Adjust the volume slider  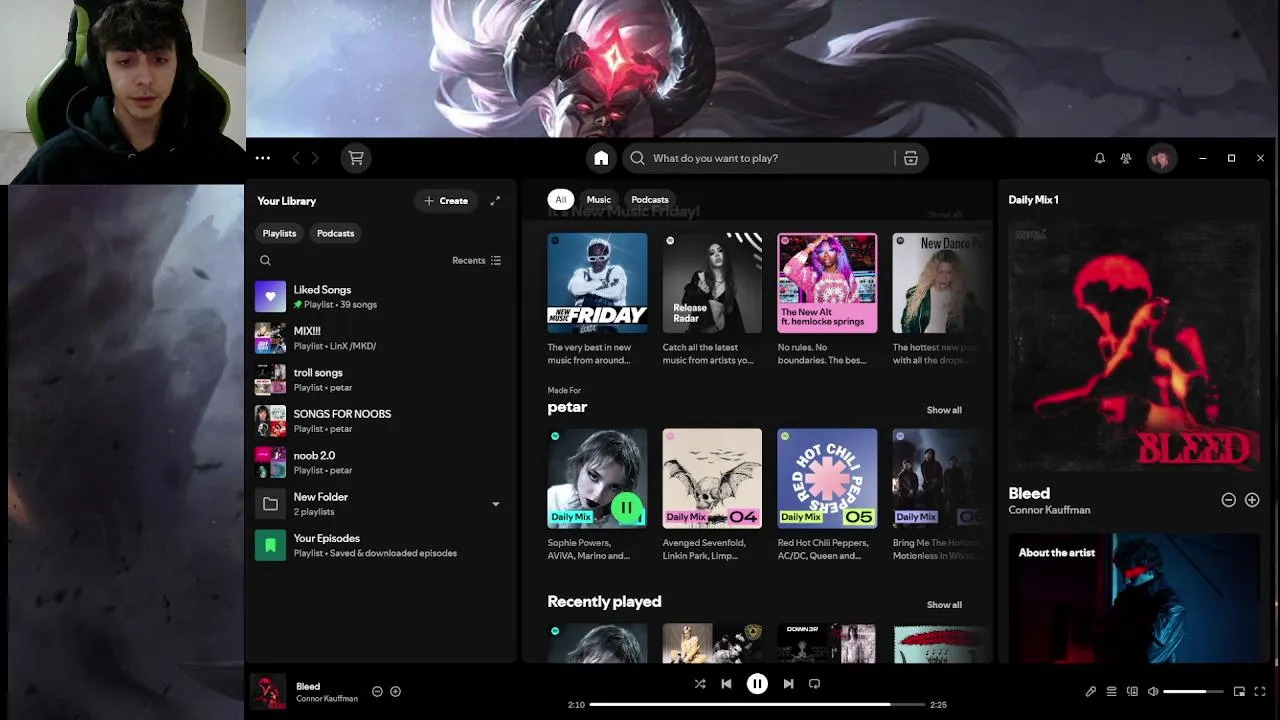(x=1194, y=691)
